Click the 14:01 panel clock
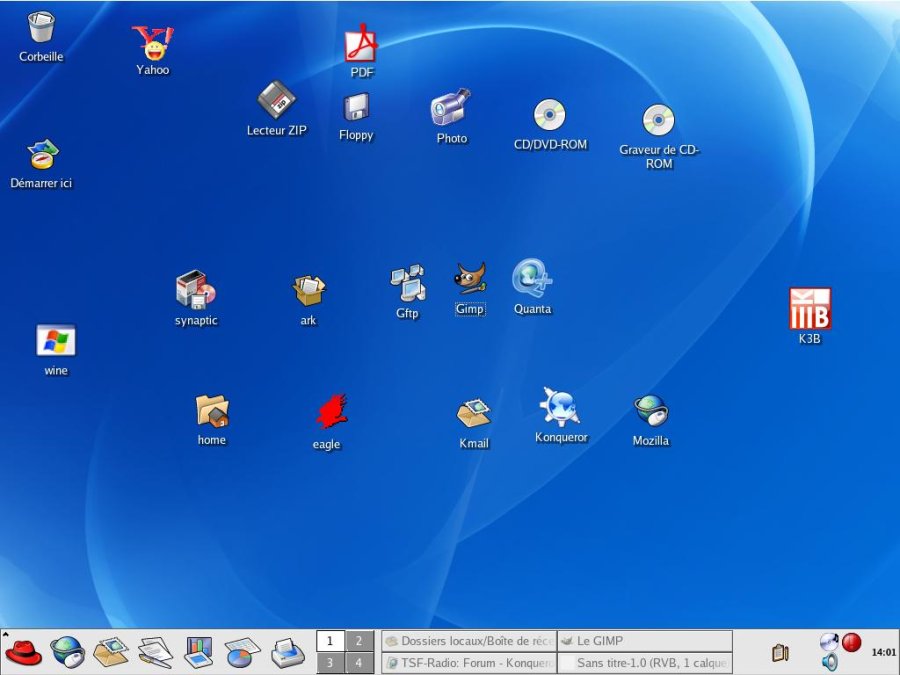900x675 pixels. (883, 652)
